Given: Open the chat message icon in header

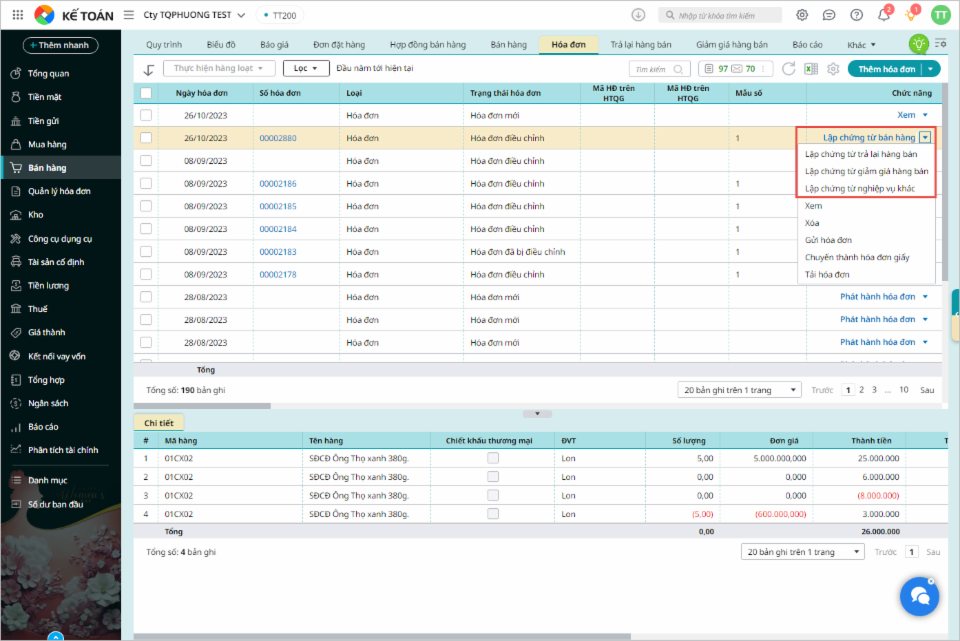Looking at the screenshot, I should point(829,15).
